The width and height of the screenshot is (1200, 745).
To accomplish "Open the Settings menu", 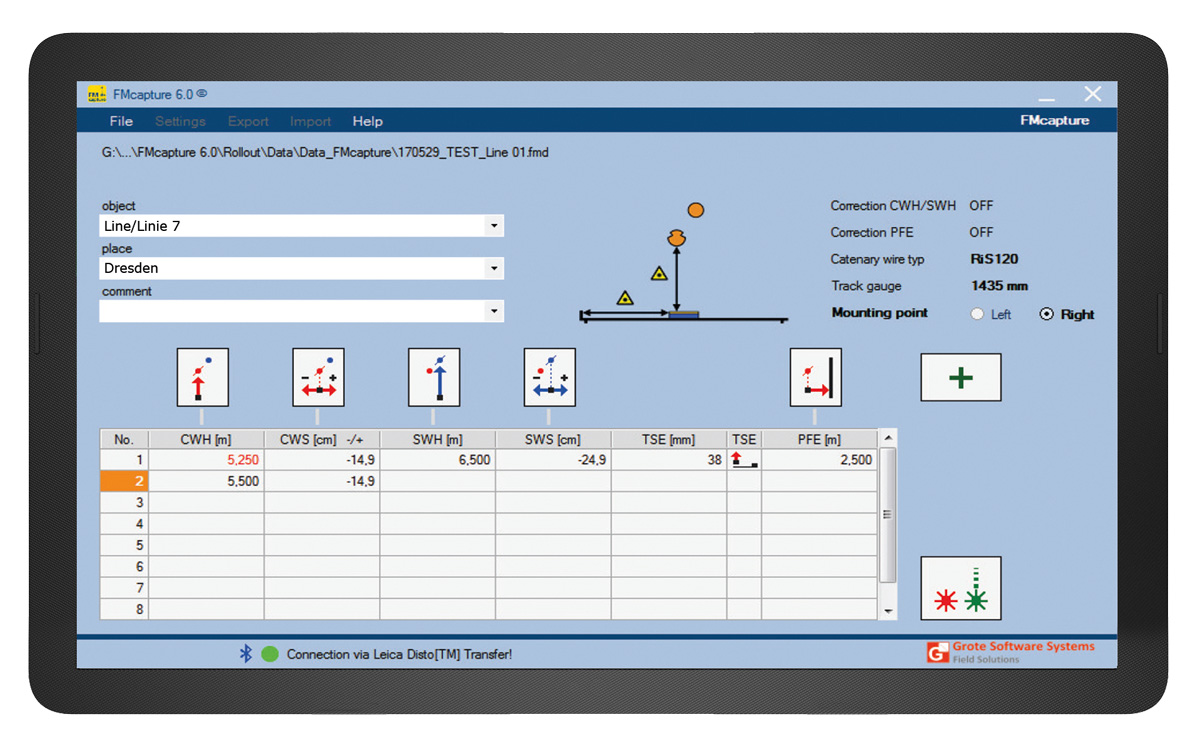I will pyautogui.click(x=180, y=121).
